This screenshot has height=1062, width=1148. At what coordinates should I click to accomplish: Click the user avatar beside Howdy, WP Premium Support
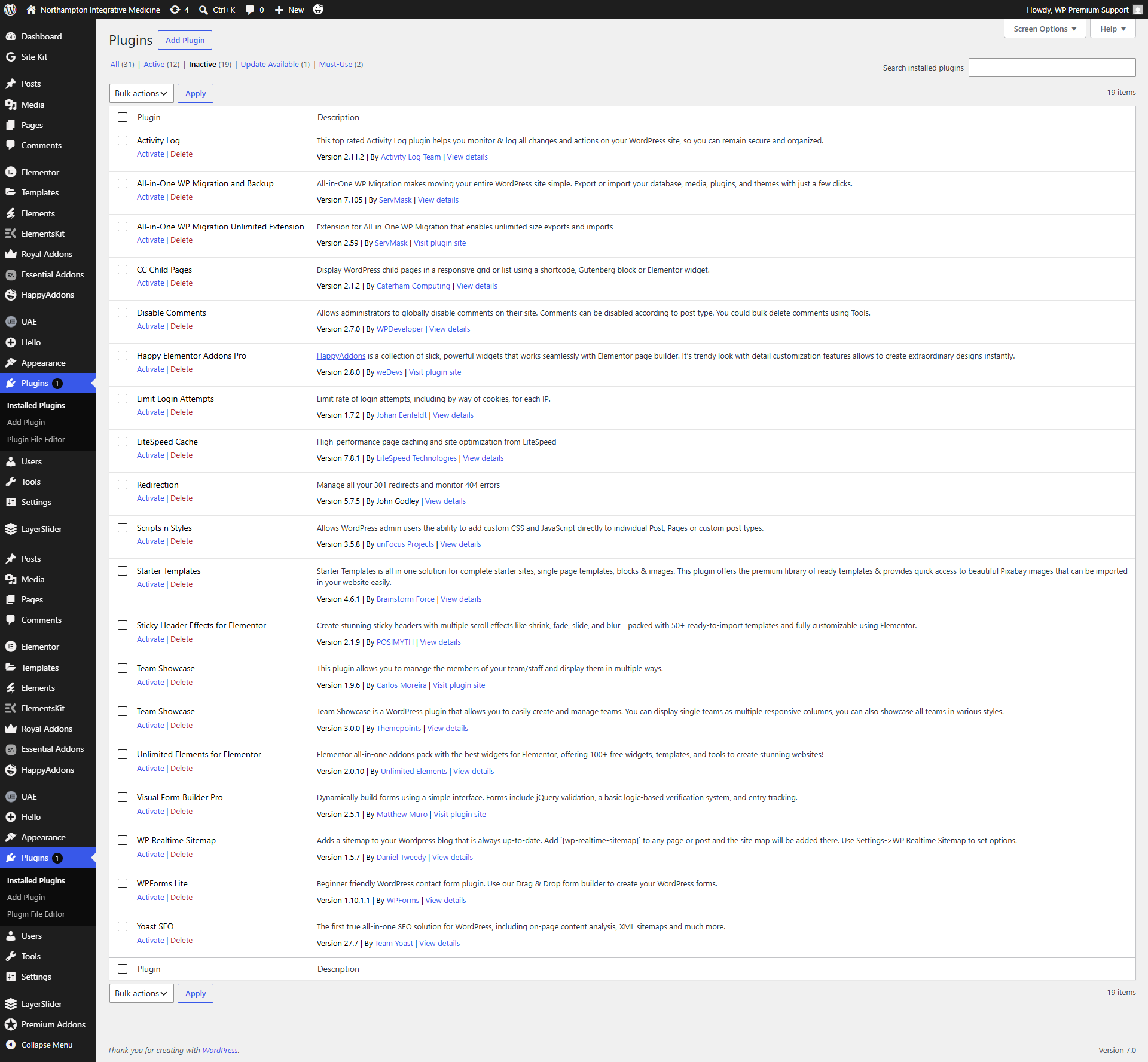point(1137,10)
